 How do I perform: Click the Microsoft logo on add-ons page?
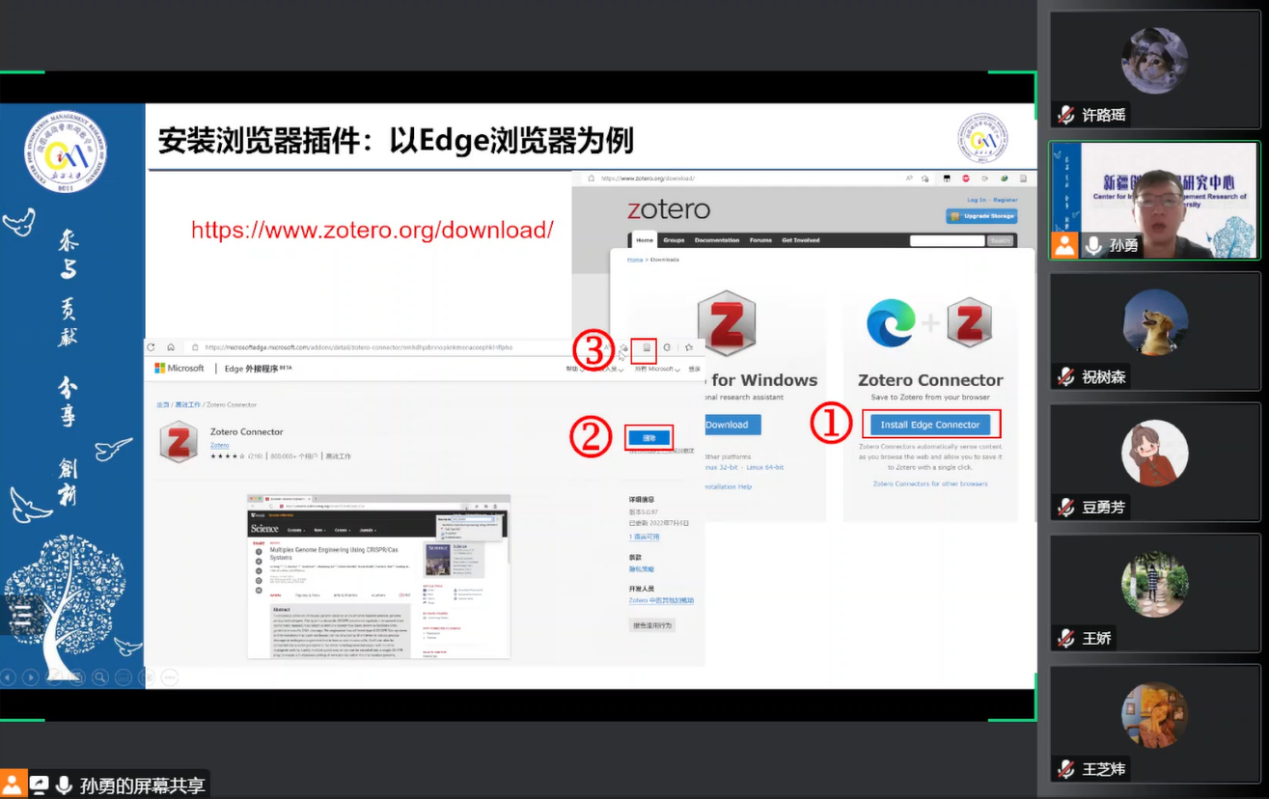coord(179,368)
